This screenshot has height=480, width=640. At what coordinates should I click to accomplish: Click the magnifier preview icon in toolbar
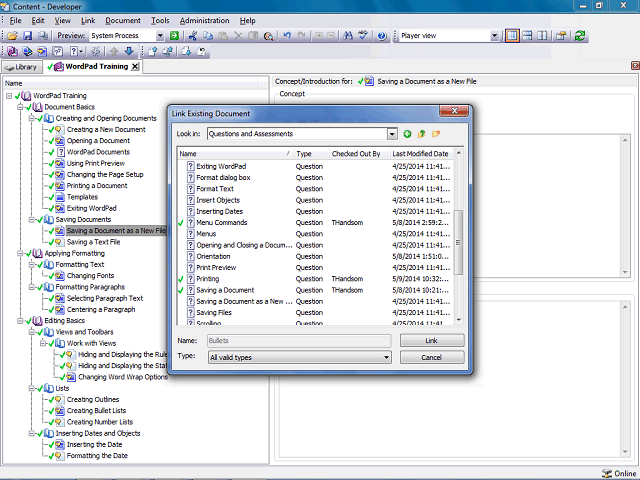click(x=268, y=36)
